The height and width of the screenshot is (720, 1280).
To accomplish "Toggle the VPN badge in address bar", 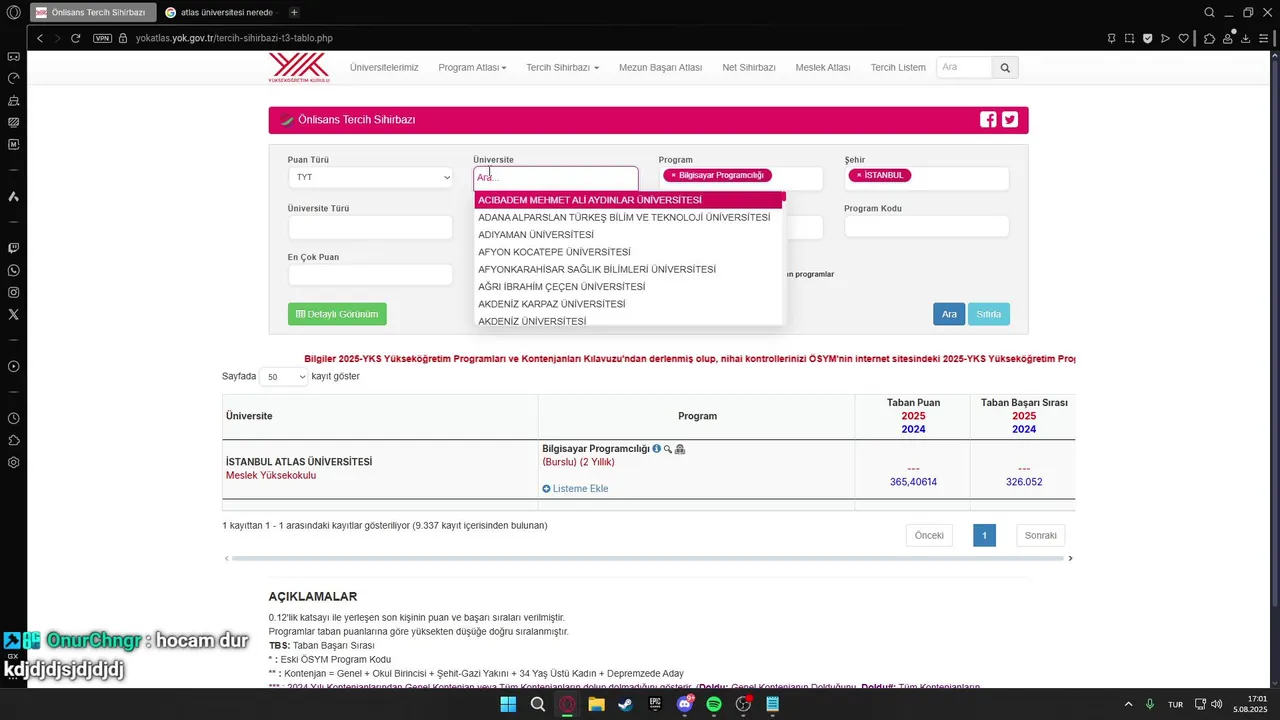I will [x=102, y=38].
